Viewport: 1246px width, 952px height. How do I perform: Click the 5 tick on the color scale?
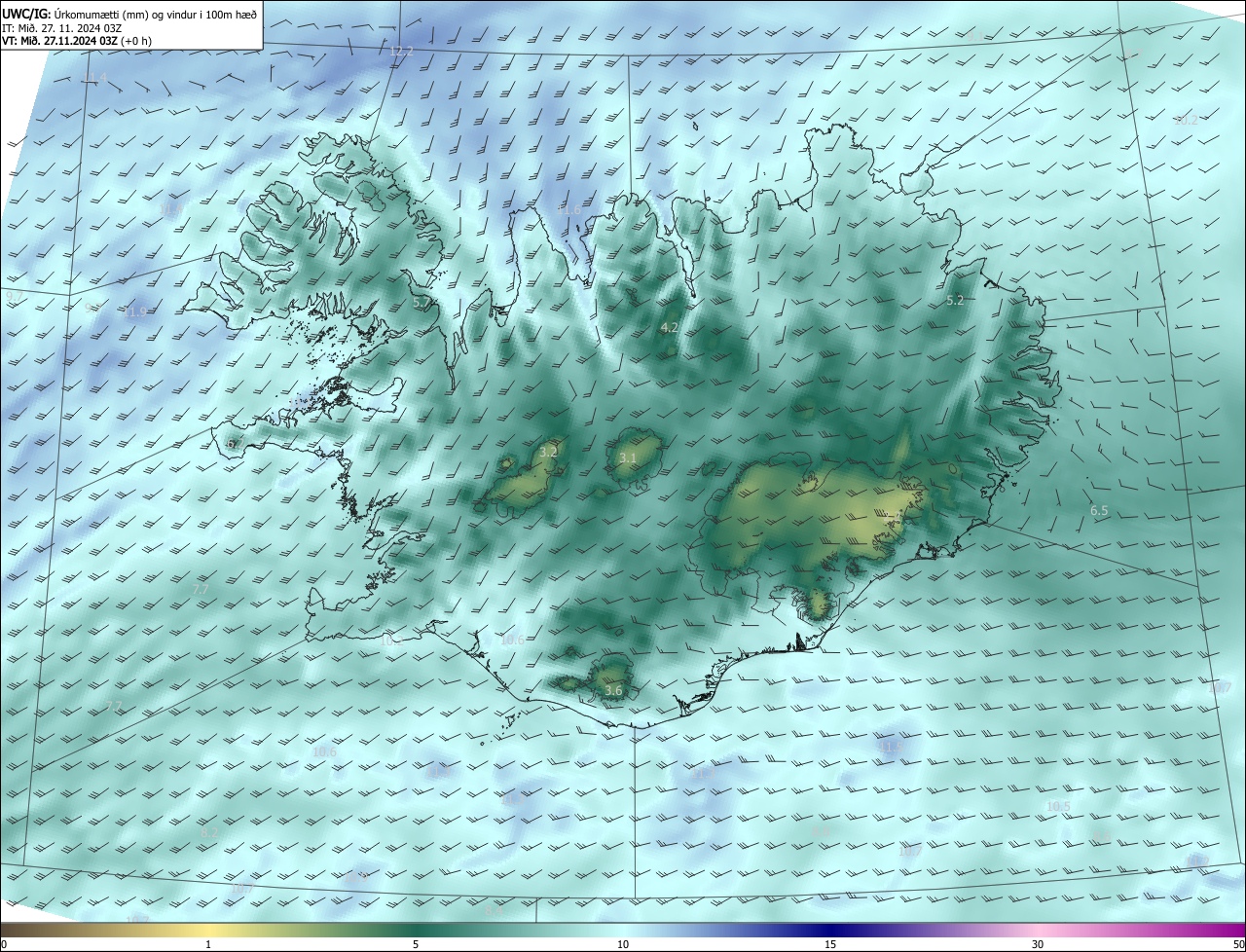416,944
